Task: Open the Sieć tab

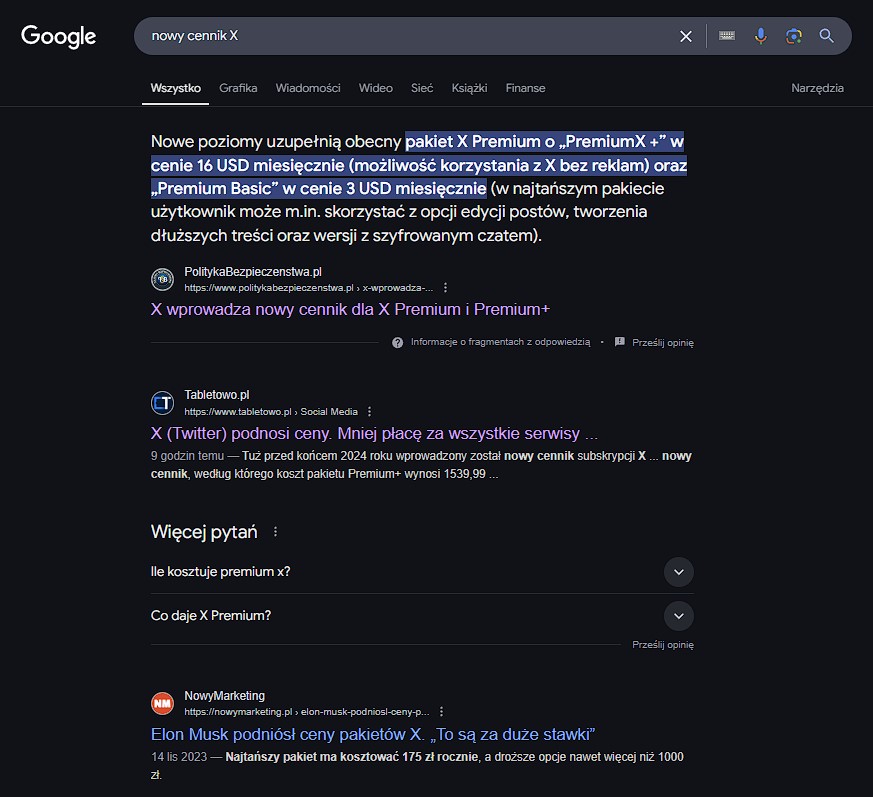Action: (421, 88)
